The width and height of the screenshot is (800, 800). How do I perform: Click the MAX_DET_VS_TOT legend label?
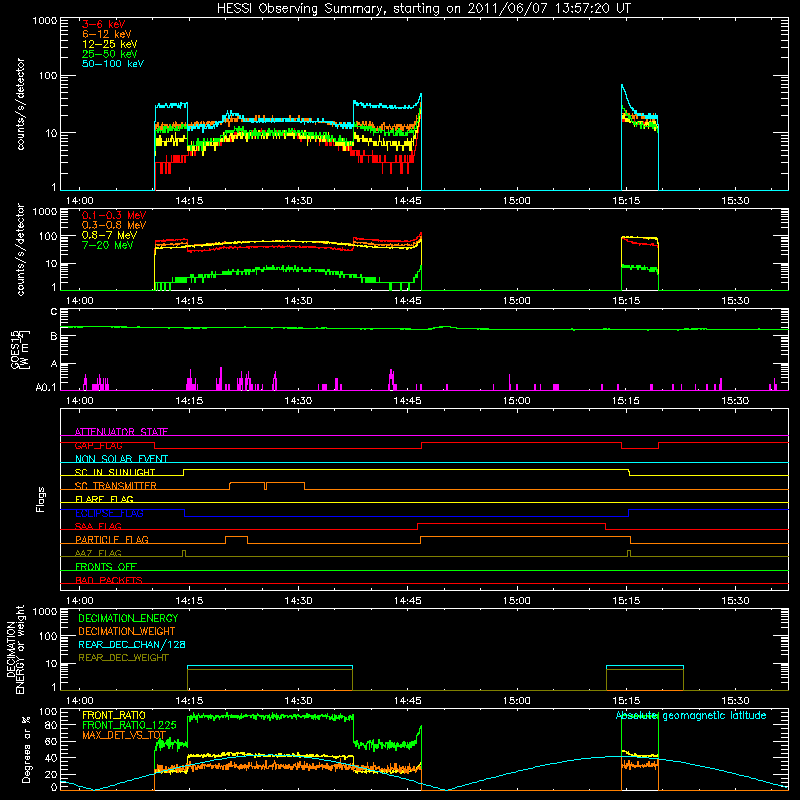124,735
